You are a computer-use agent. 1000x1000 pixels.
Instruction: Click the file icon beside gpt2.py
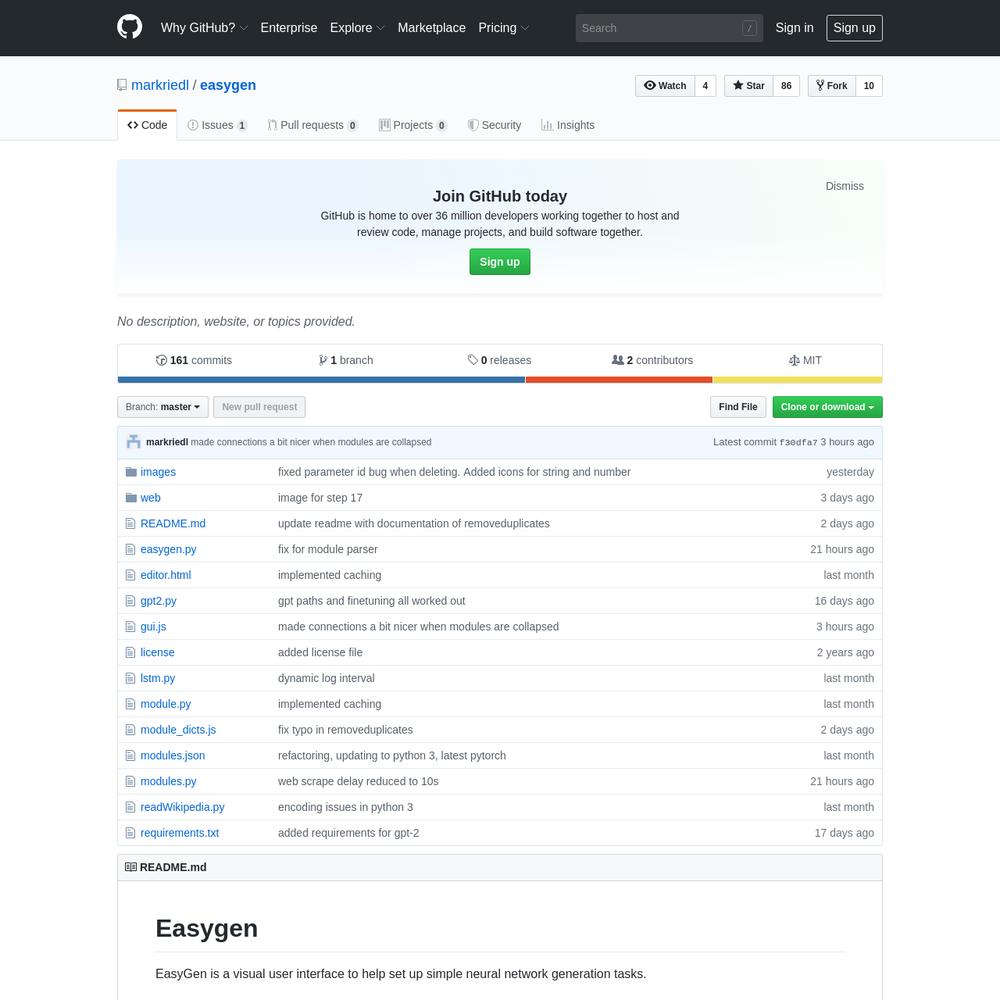point(130,601)
